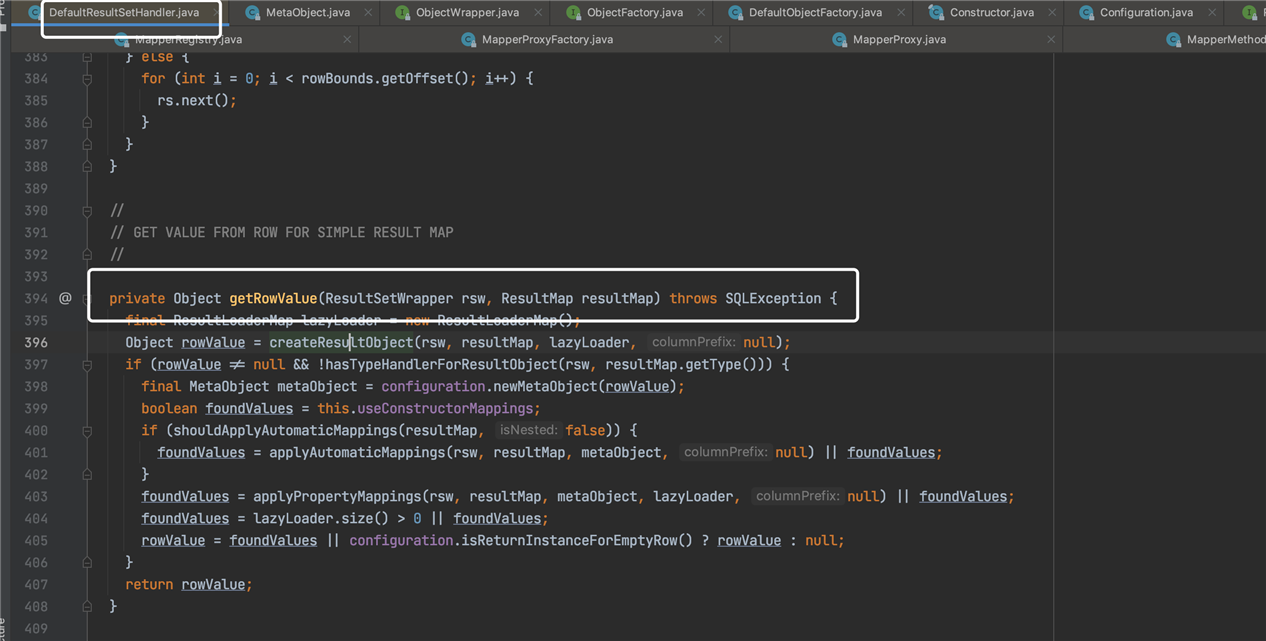
Task: Click the GET VALUE FROM ROW comment
Action: 281,232
